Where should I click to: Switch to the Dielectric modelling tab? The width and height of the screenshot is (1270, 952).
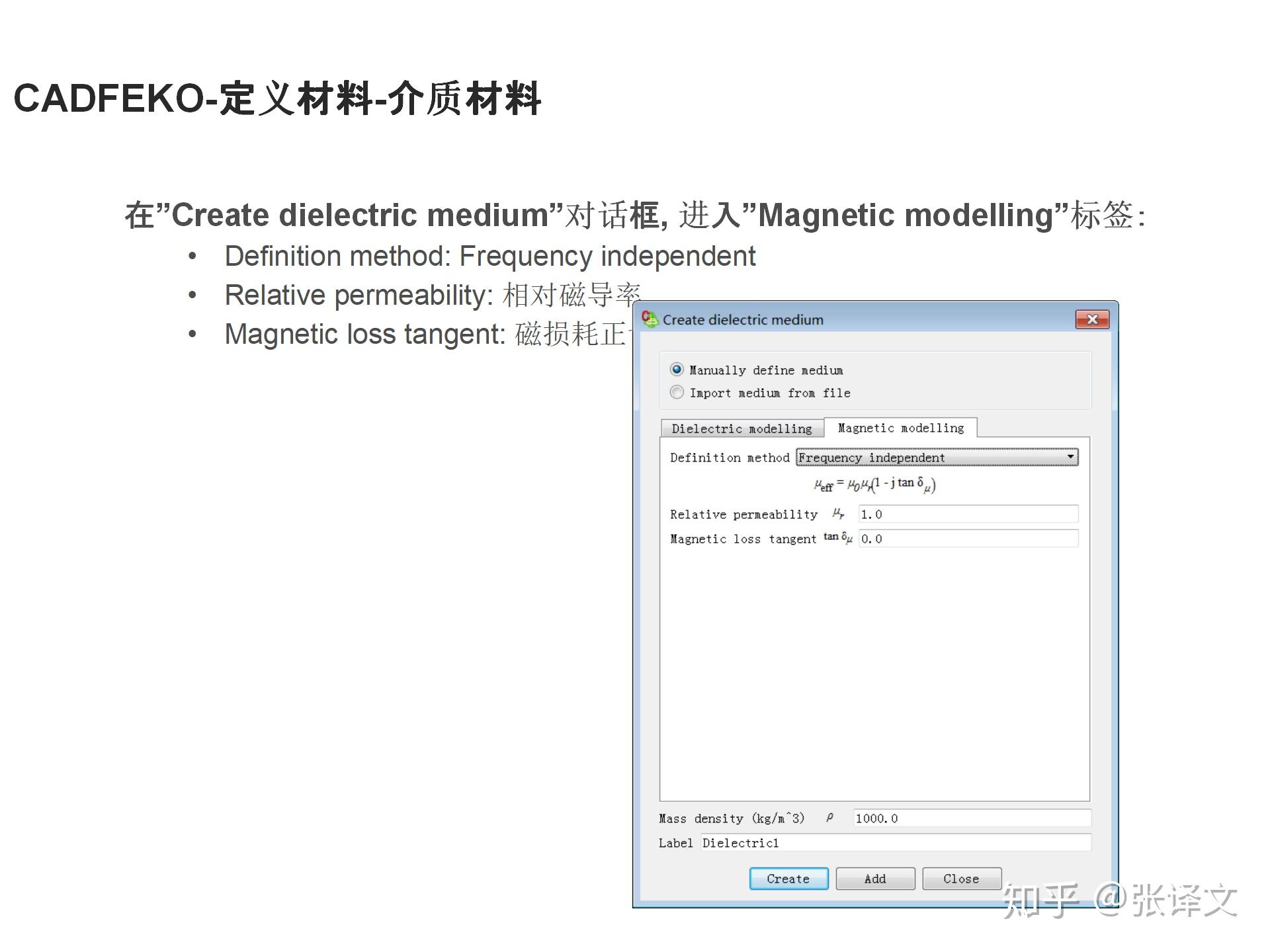point(741,428)
